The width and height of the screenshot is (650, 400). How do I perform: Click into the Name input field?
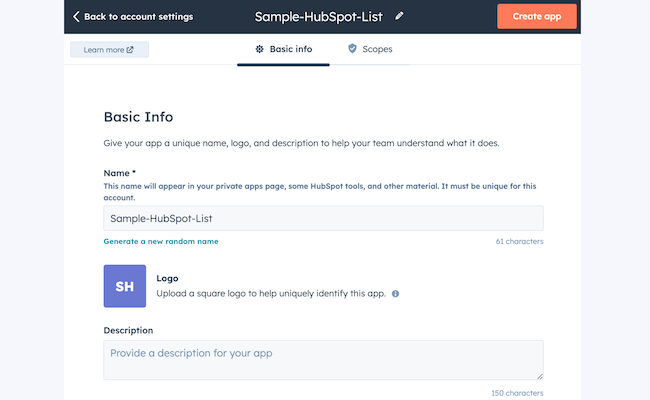click(323, 218)
